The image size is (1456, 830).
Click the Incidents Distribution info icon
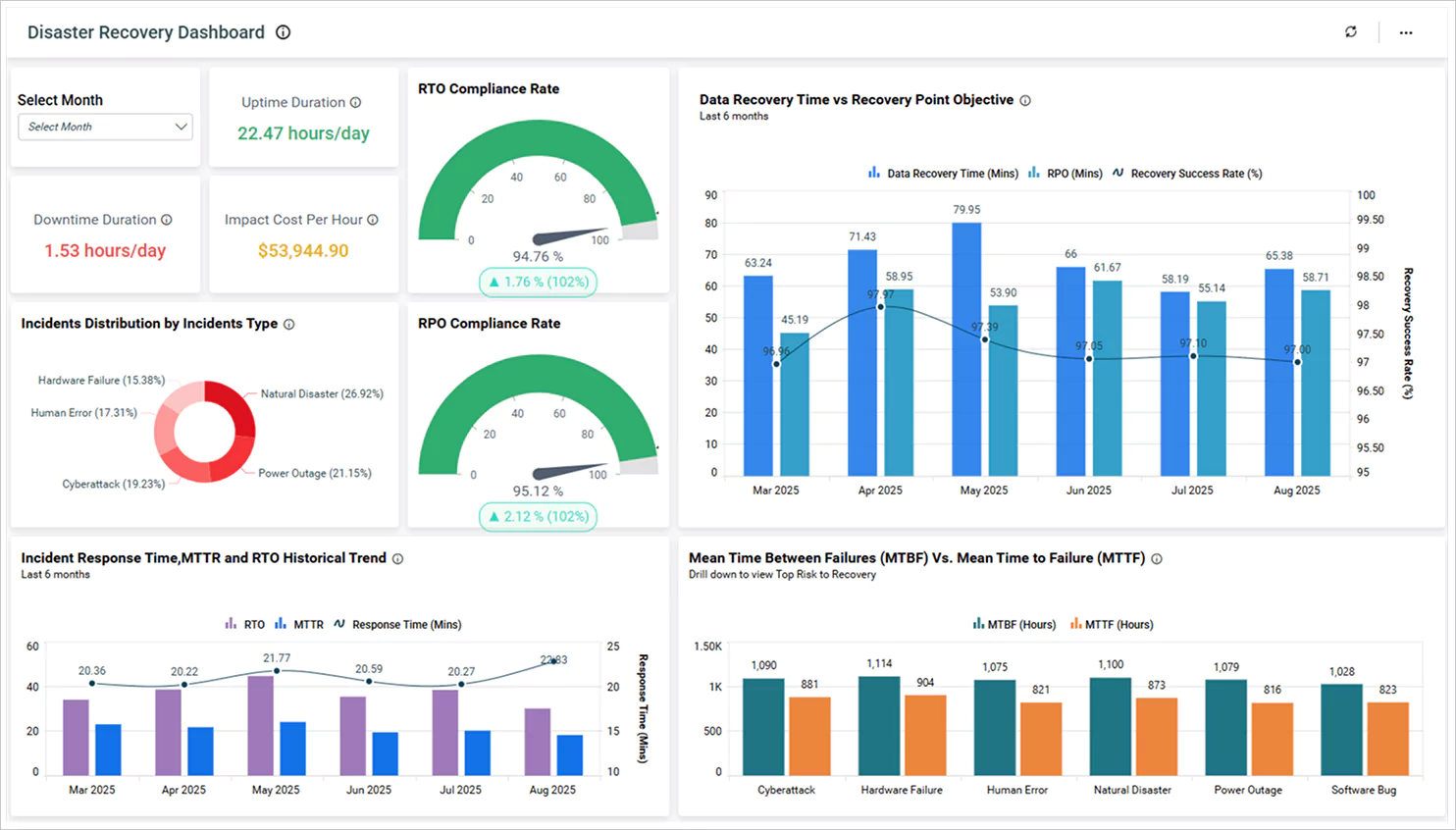289,323
